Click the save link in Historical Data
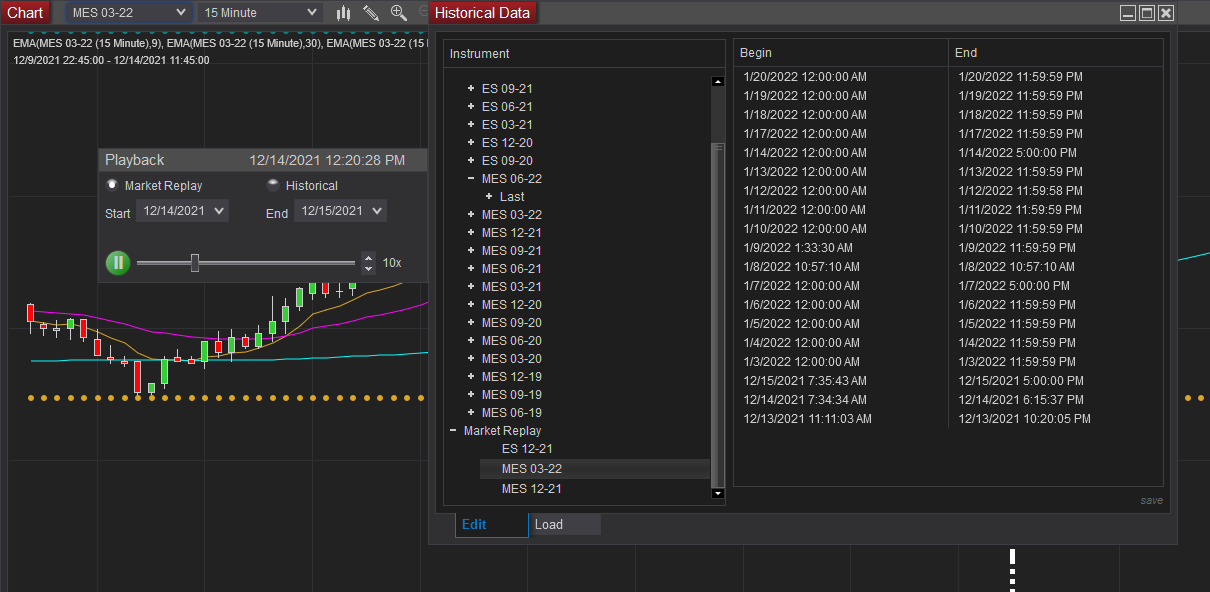This screenshot has width=1210, height=592. pos(1151,500)
